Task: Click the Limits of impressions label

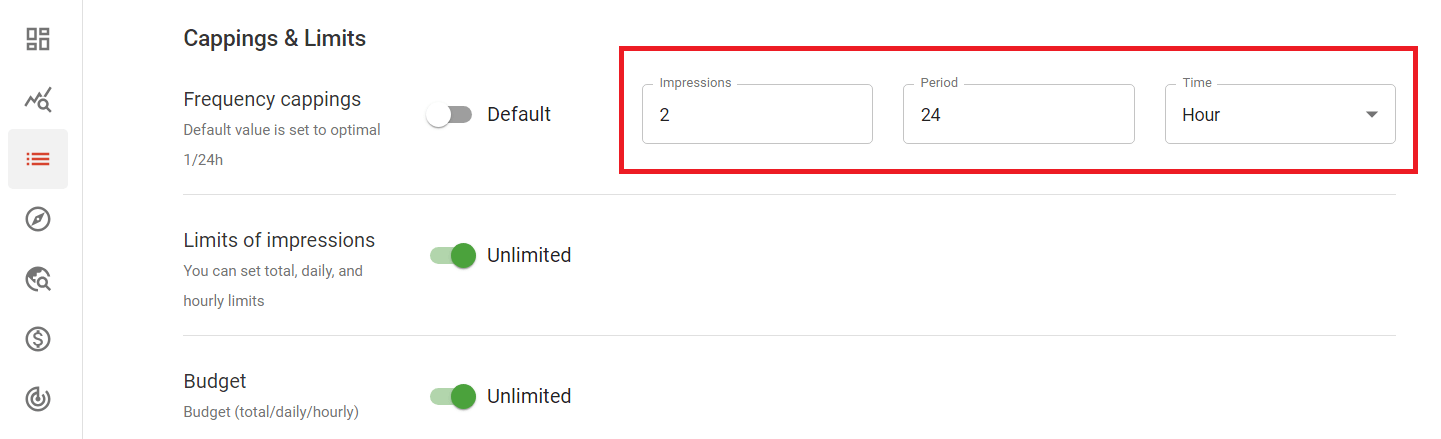Action: [279, 240]
